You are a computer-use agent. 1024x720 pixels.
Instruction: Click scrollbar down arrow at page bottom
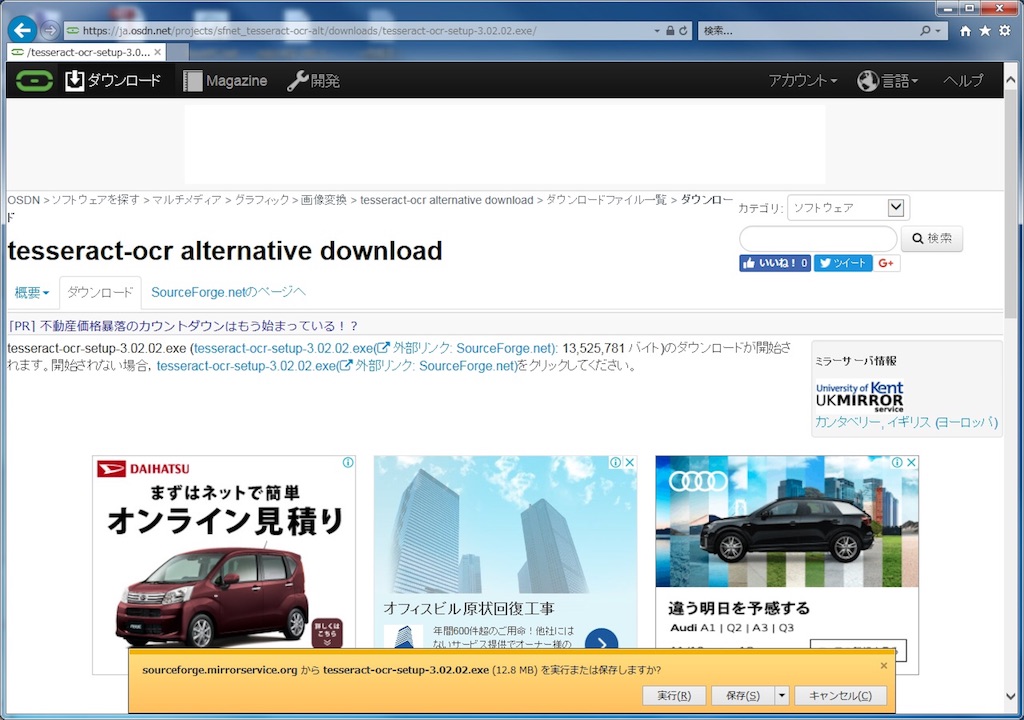pyautogui.click(x=1010, y=696)
